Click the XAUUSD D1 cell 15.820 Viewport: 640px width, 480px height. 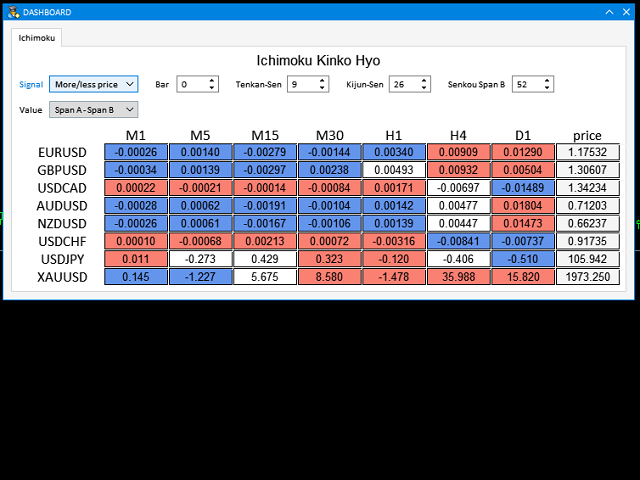[x=521, y=277]
